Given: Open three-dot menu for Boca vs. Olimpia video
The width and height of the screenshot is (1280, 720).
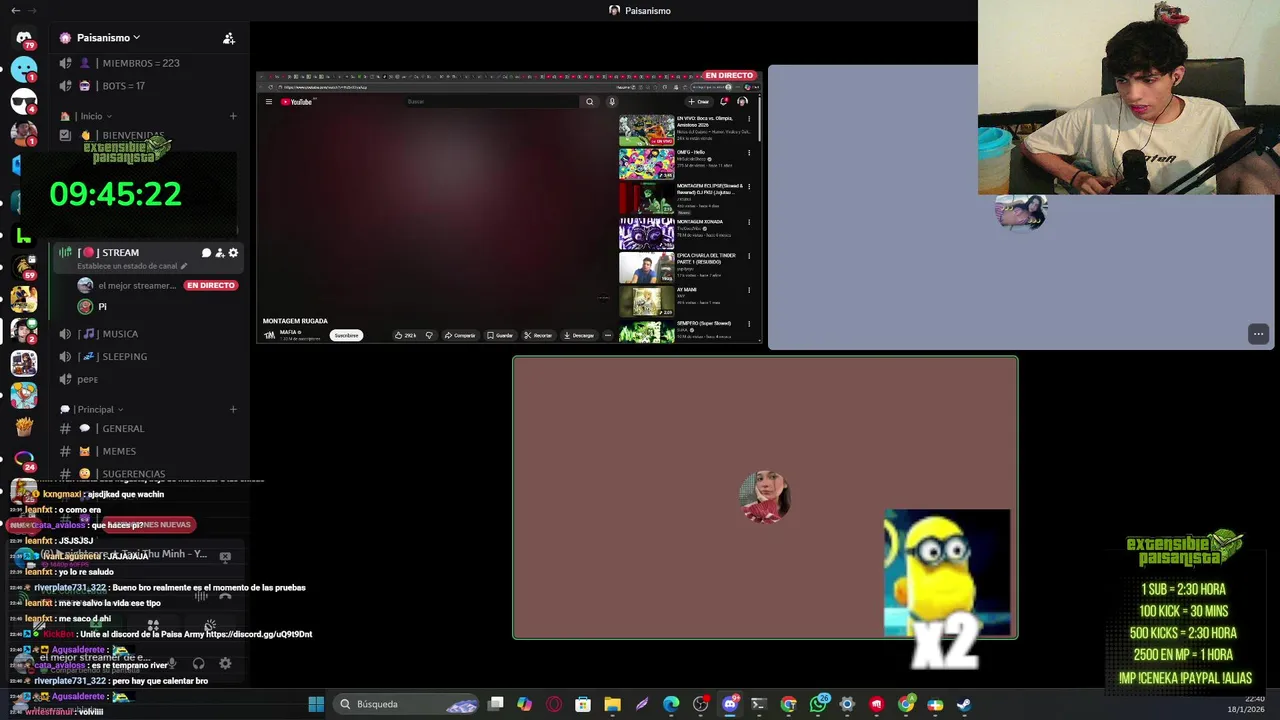Looking at the screenshot, I should (x=749, y=119).
